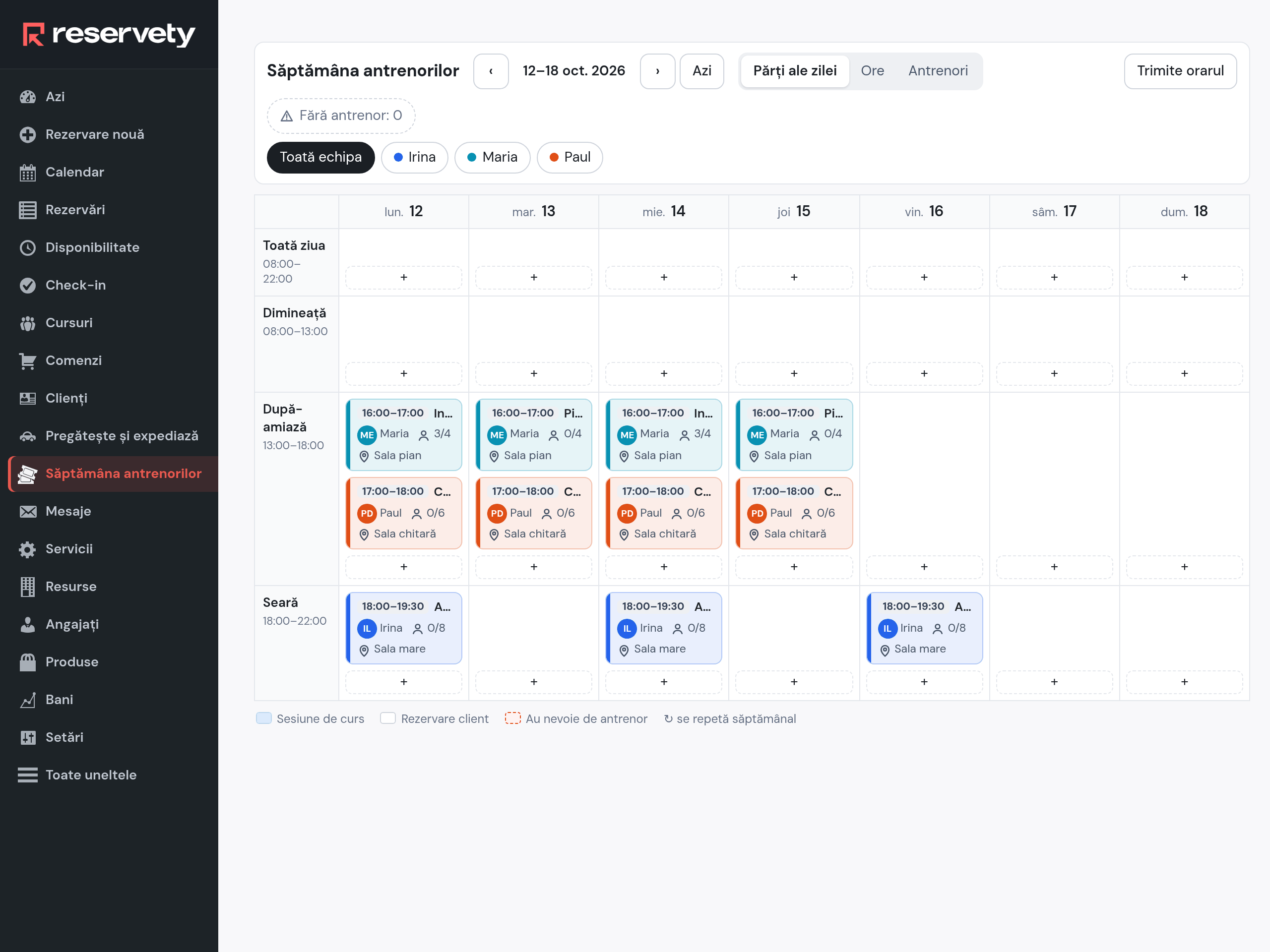Open Friday's 18:00–19:30 Irina session card
This screenshot has height=952, width=1270.
tap(924, 628)
